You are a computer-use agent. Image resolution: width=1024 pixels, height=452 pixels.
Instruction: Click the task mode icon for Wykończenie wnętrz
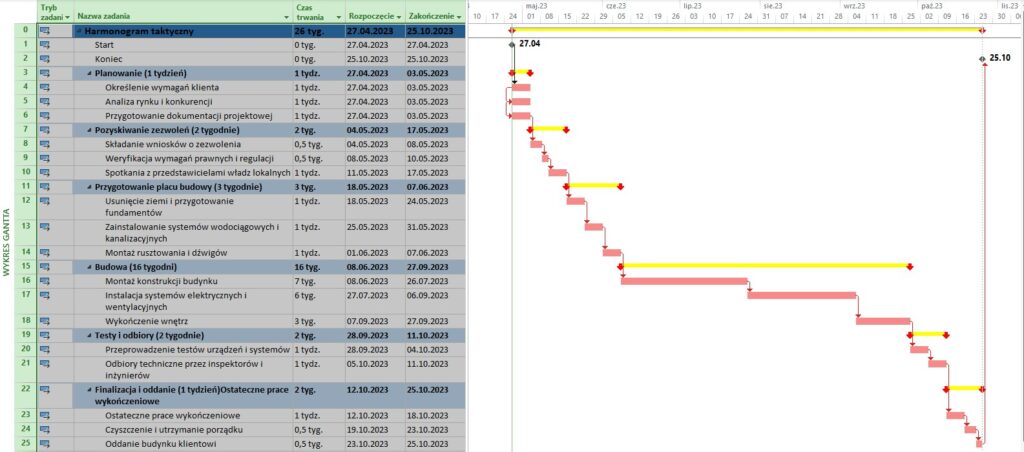(x=45, y=320)
